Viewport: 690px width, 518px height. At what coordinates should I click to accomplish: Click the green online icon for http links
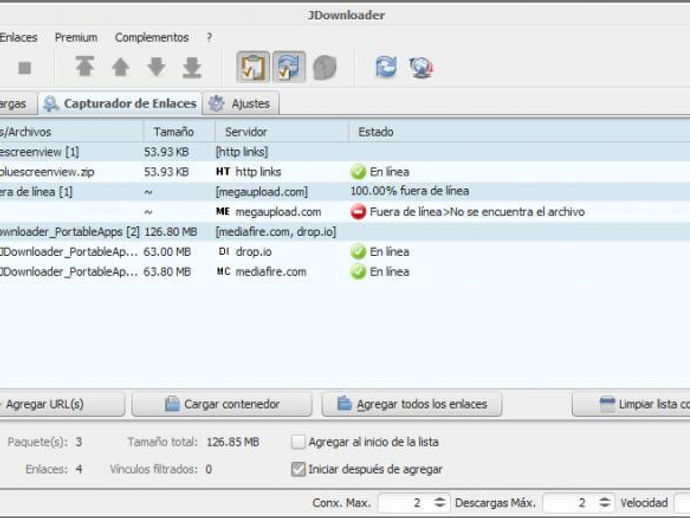point(358,172)
